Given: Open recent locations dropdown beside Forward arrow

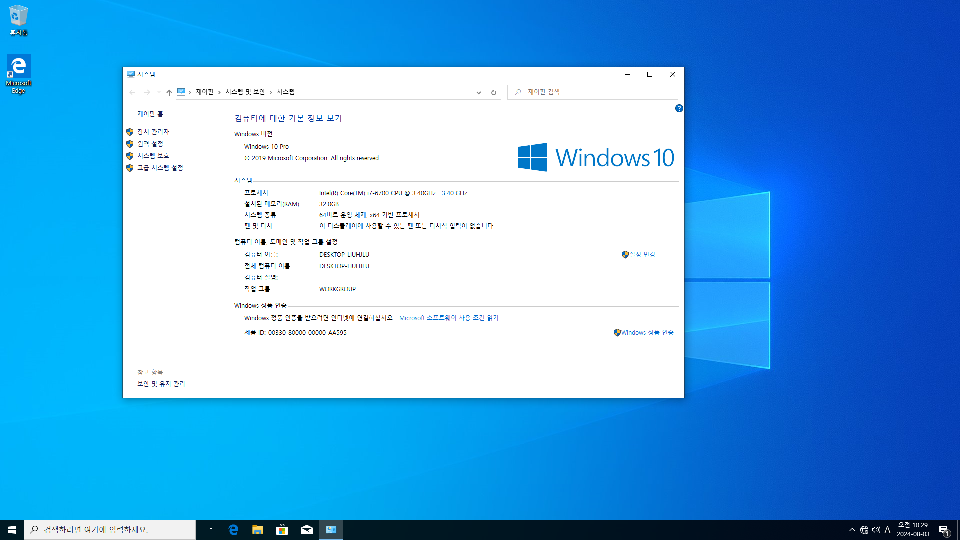Looking at the screenshot, I should (158, 92).
